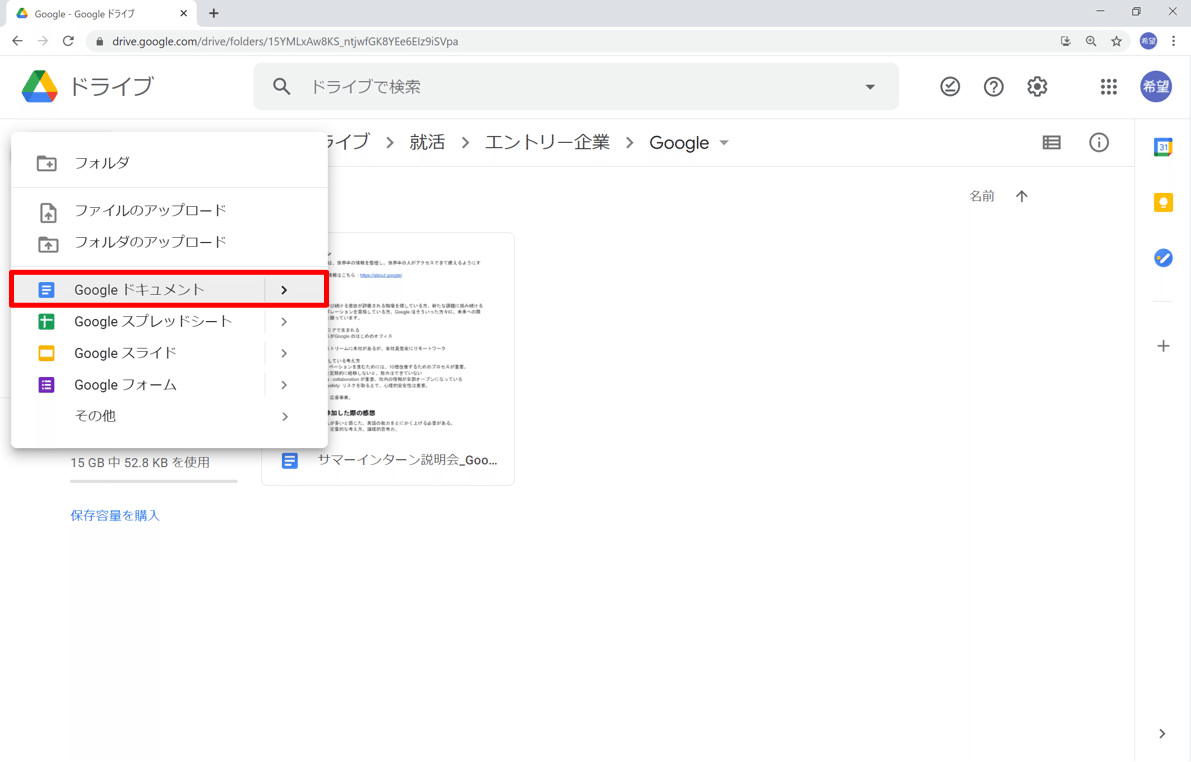Switch to list layout view
1191x762 pixels.
click(1051, 142)
